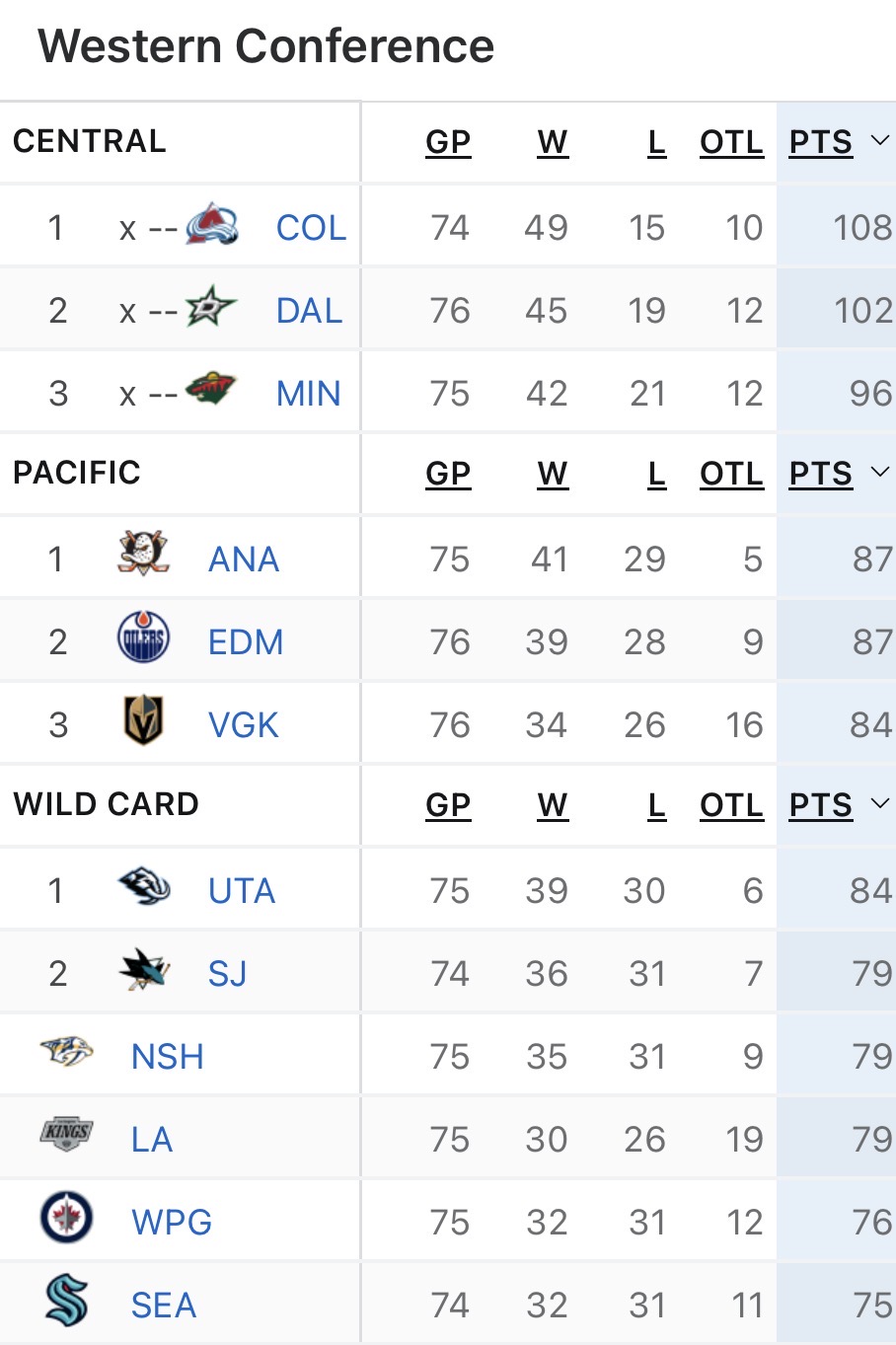
Task: Click the Anaheim Ducks logo
Action: [144, 555]
